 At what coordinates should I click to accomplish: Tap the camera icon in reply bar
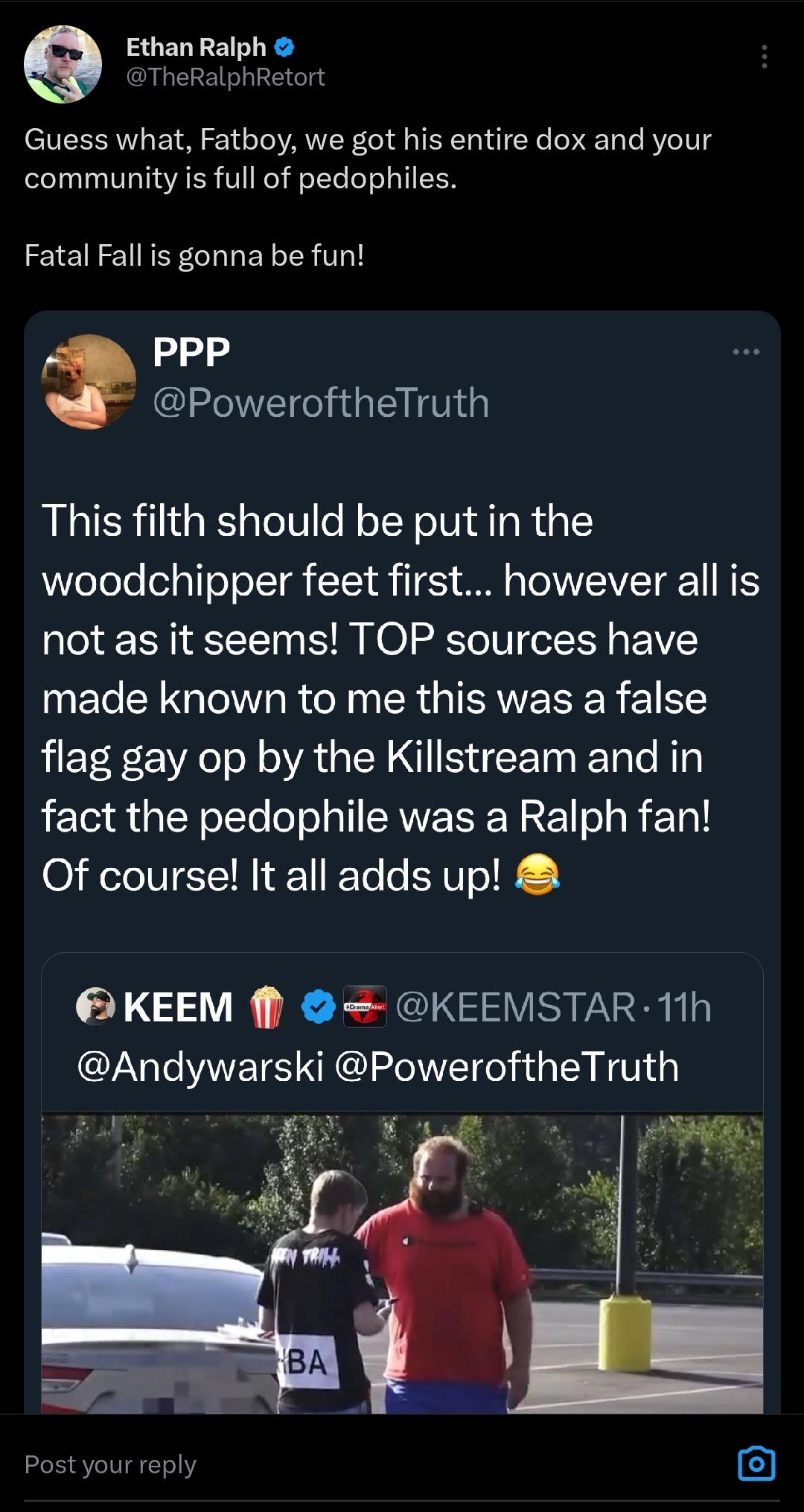point(756,1464)
